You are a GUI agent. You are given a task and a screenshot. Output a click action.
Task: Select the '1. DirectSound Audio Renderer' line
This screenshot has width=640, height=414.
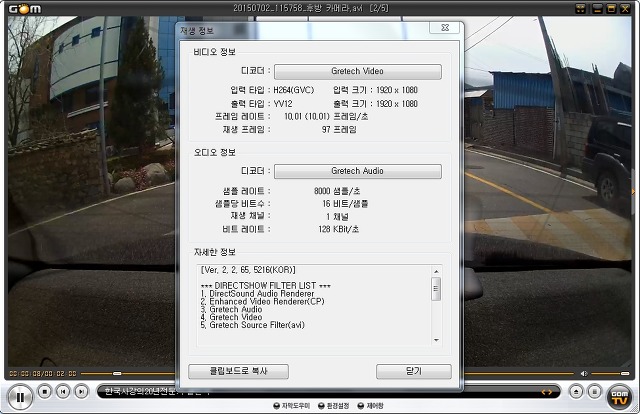(x=258, y=294)
